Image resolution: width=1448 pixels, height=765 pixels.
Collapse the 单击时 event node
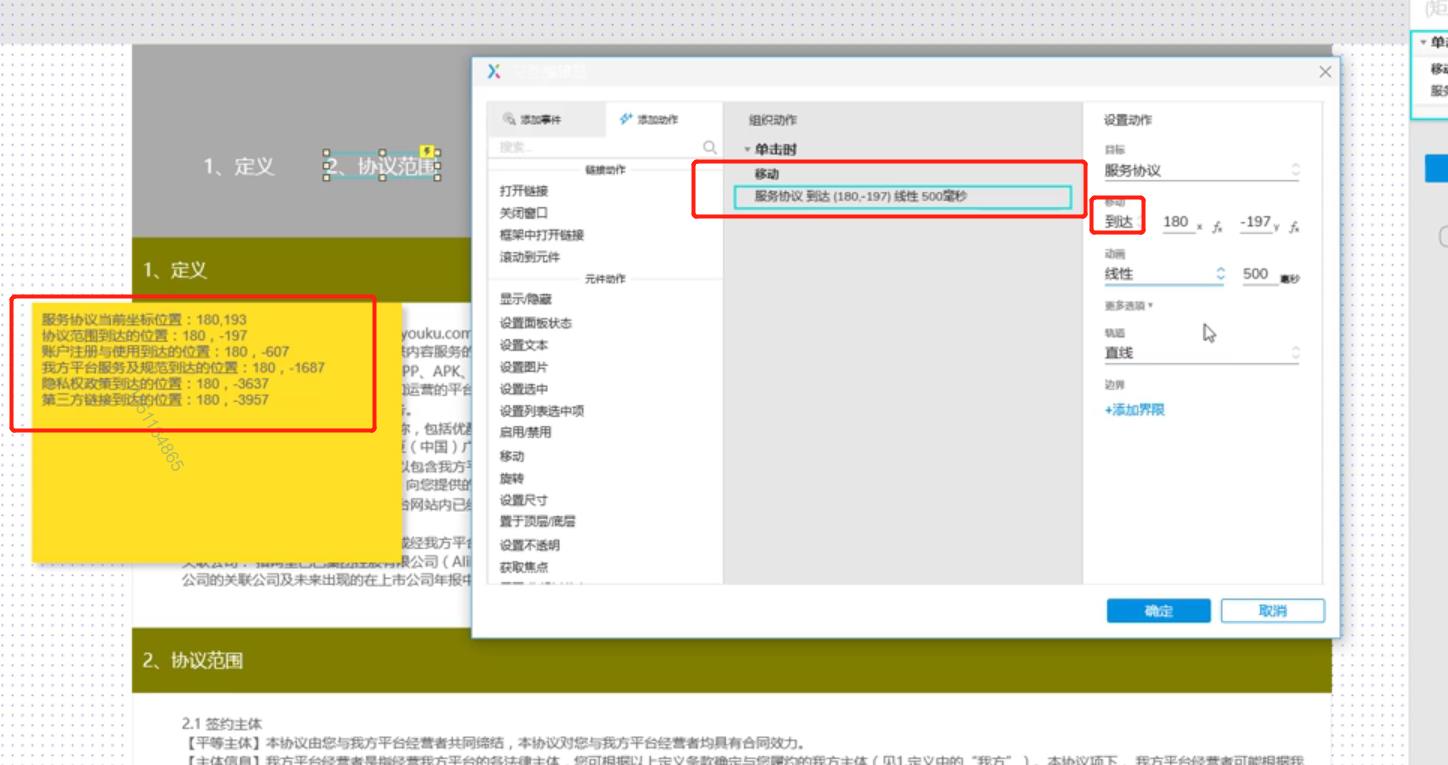tap(746, 150)
